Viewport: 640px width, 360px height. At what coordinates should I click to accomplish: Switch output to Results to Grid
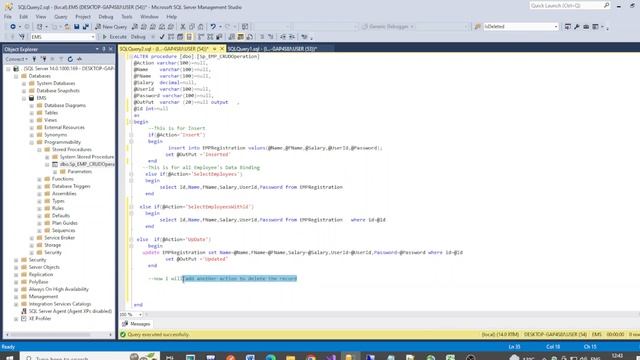click(x=240, y=37)
